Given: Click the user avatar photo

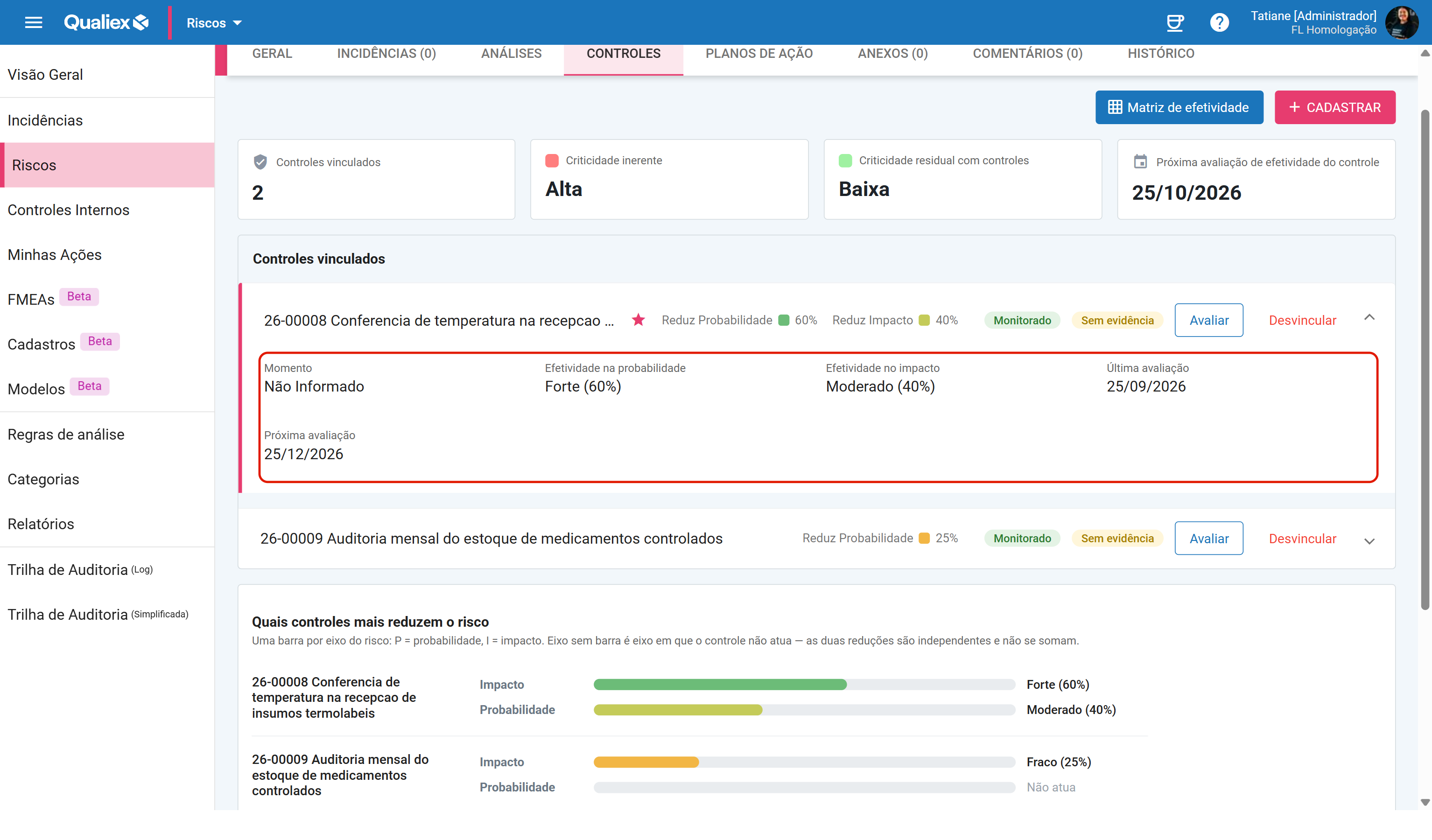Looking at the screenshot, I should point(1402,23).
